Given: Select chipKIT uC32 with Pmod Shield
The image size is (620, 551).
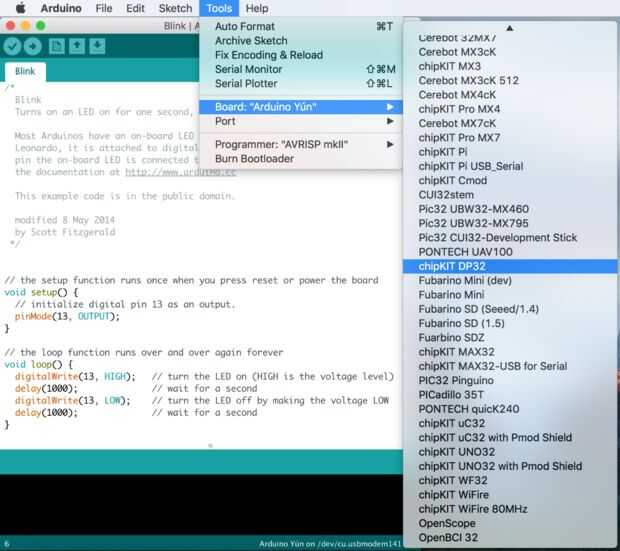Looking at the screenshot, I should click(510, 437).
